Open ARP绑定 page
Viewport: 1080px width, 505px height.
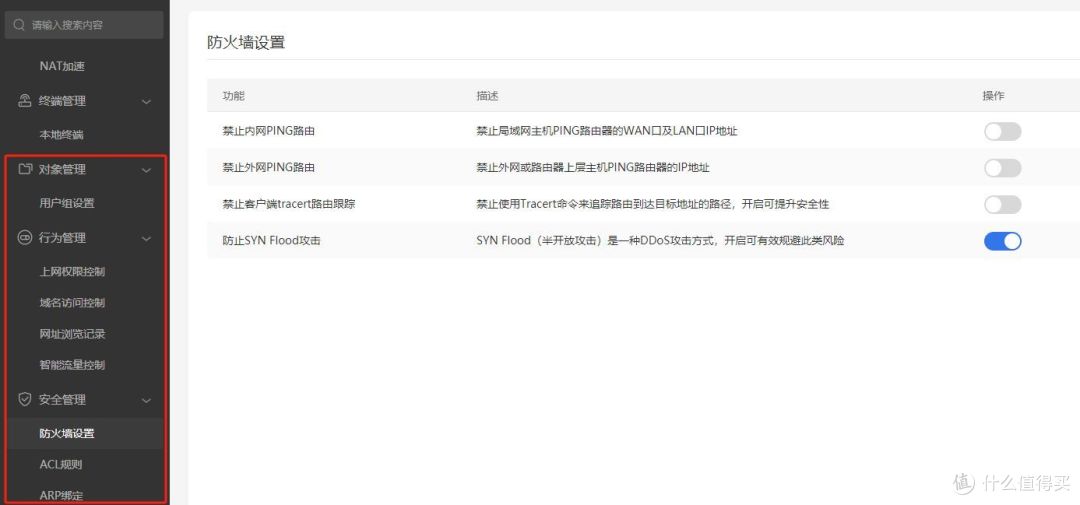click(x=61, y=495)
